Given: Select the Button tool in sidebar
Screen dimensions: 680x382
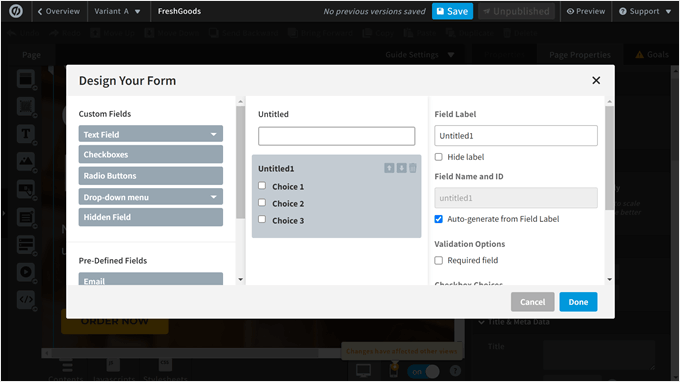Looking at the screenshot, I should pos(26,189).
